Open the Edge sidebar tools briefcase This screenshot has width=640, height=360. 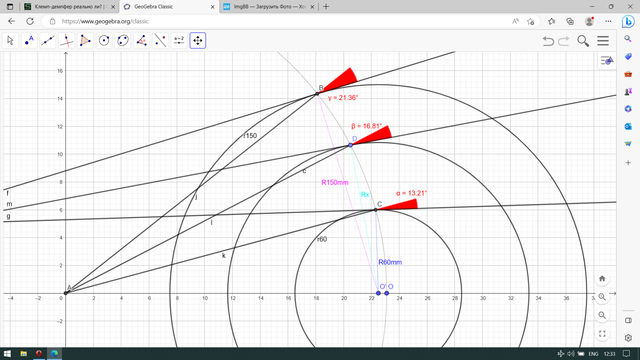pyautogui.click(x=628, y=74)
